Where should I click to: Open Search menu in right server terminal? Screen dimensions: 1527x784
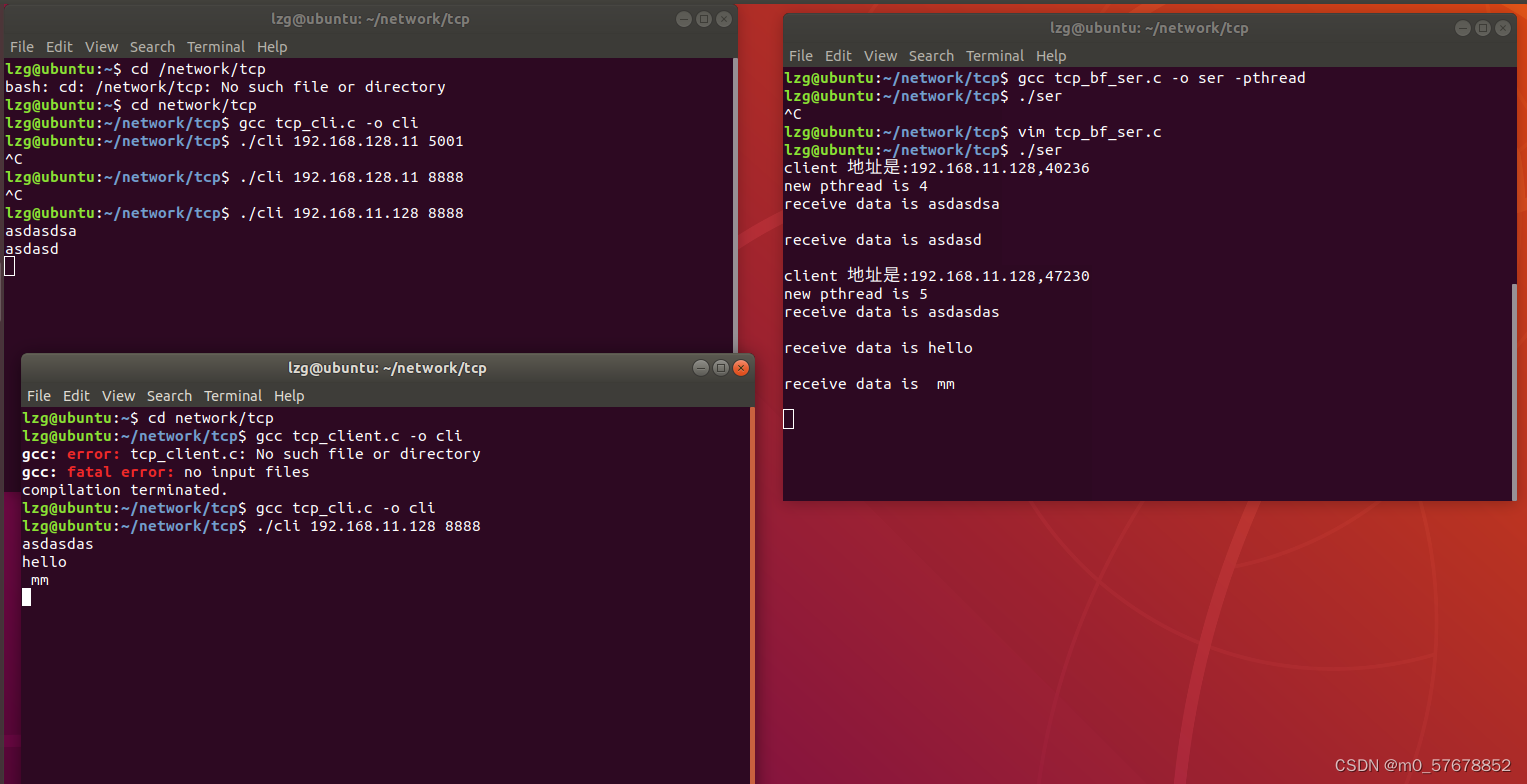[931, 56]
